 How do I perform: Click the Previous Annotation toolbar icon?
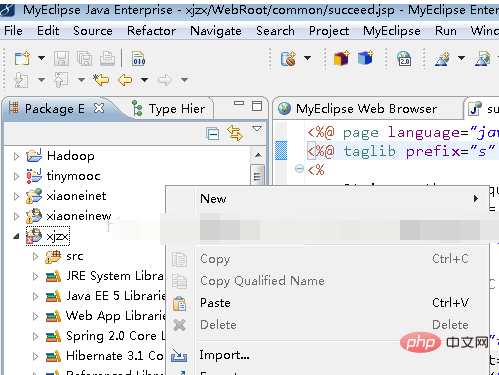click(x=61, y=80)
